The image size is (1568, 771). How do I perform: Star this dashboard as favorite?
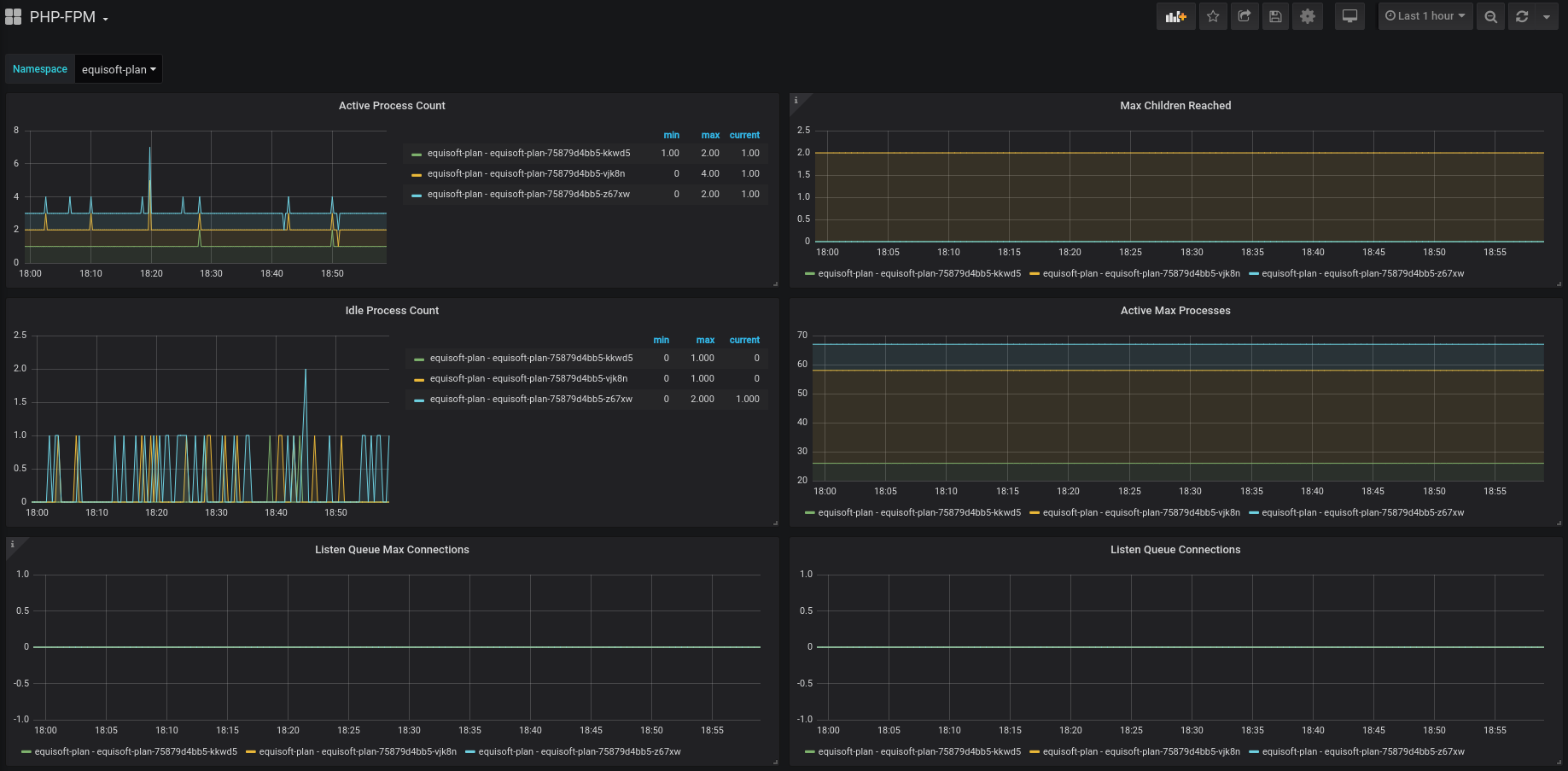pyautogui.click(x=1213, y=16)
